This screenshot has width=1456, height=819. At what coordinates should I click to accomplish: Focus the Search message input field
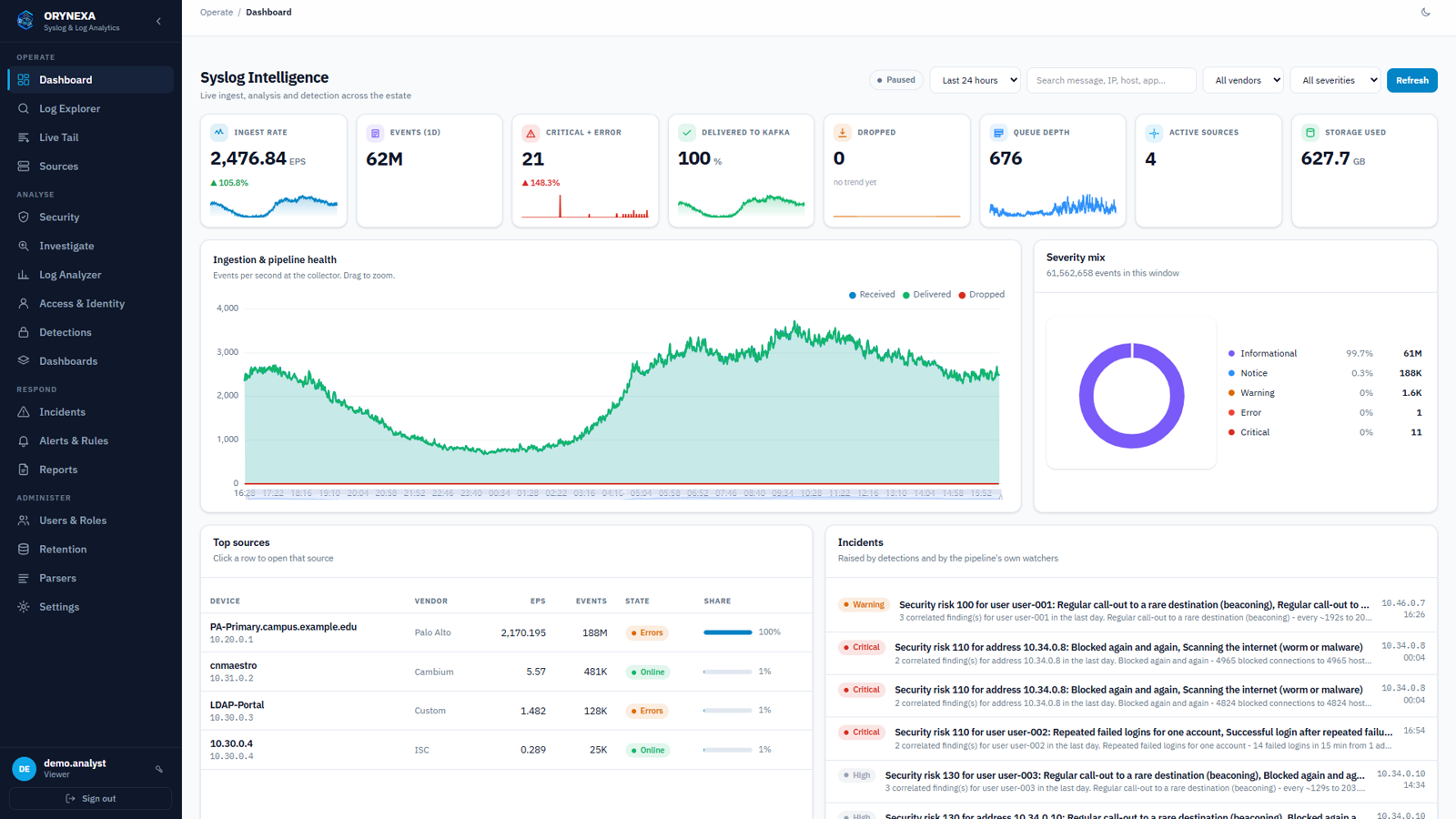[x=1111, y=80]
